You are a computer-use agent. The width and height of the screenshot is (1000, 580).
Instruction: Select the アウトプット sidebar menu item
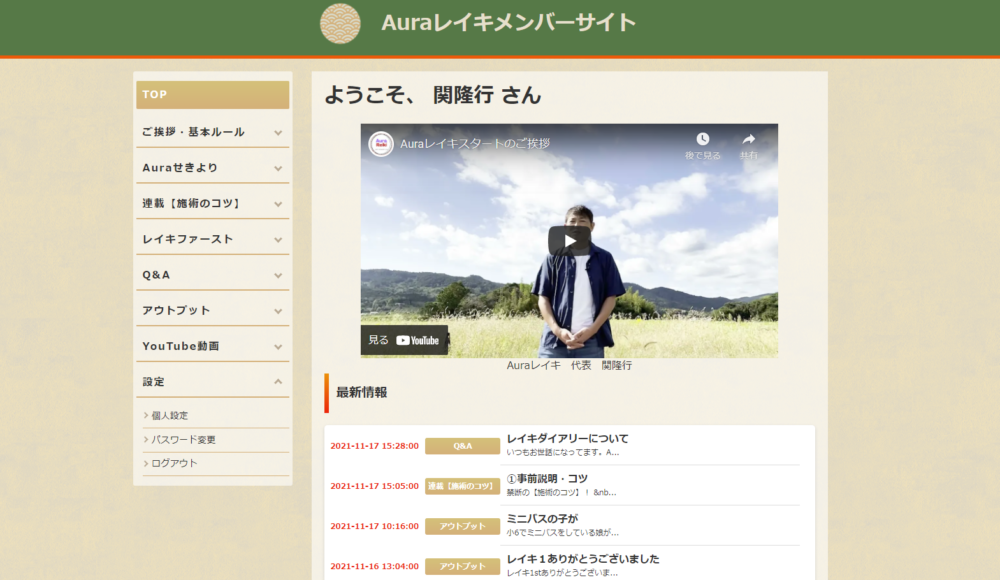click(176, 310)
